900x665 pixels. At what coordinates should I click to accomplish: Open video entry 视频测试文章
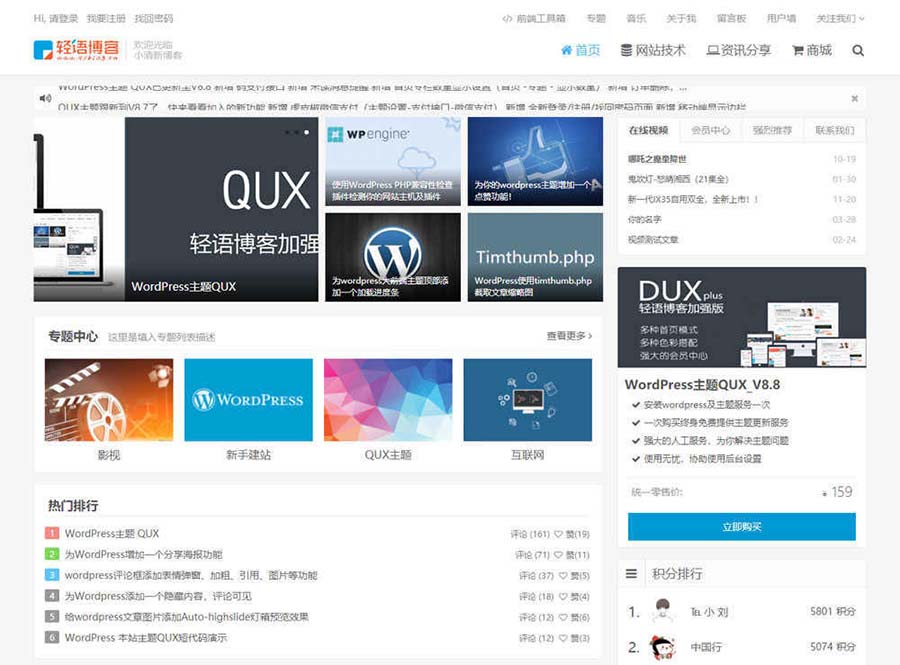click(x=653, y=239)
